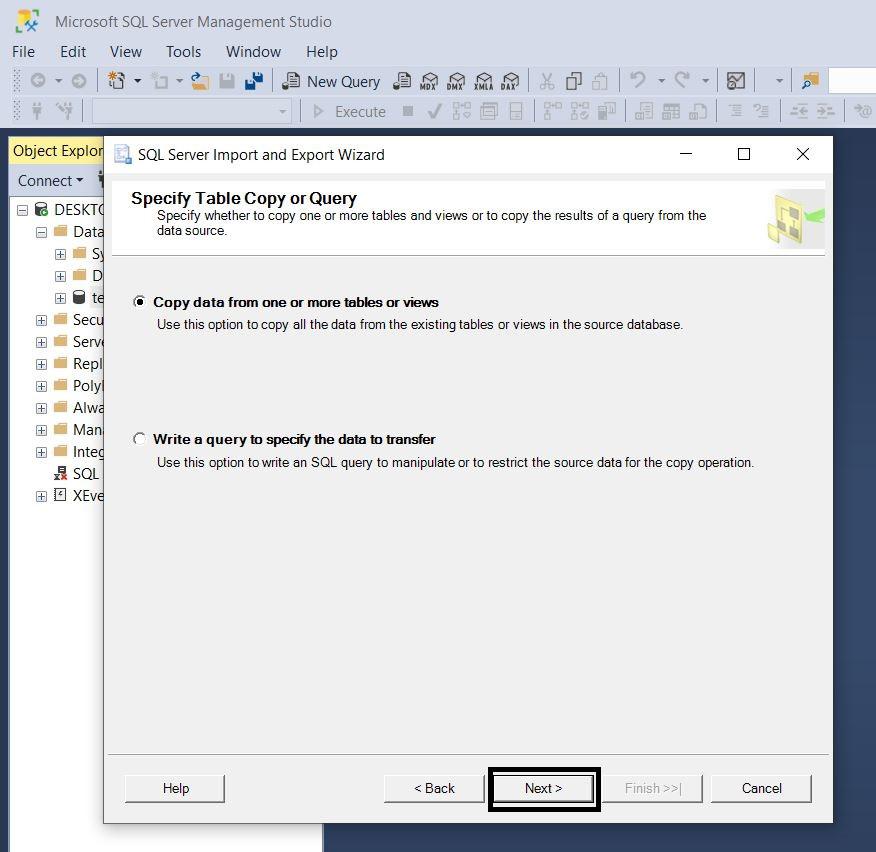Click the navigate backward arrow icon
This screenshot has height=852, width=876.
tap(38, 81)
